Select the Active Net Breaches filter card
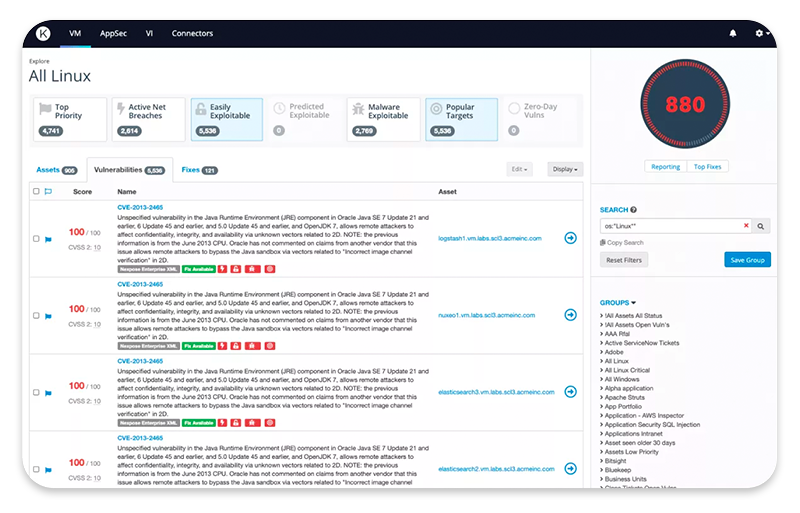Screen dimensions: 800x513 click(x=148, y=119)
